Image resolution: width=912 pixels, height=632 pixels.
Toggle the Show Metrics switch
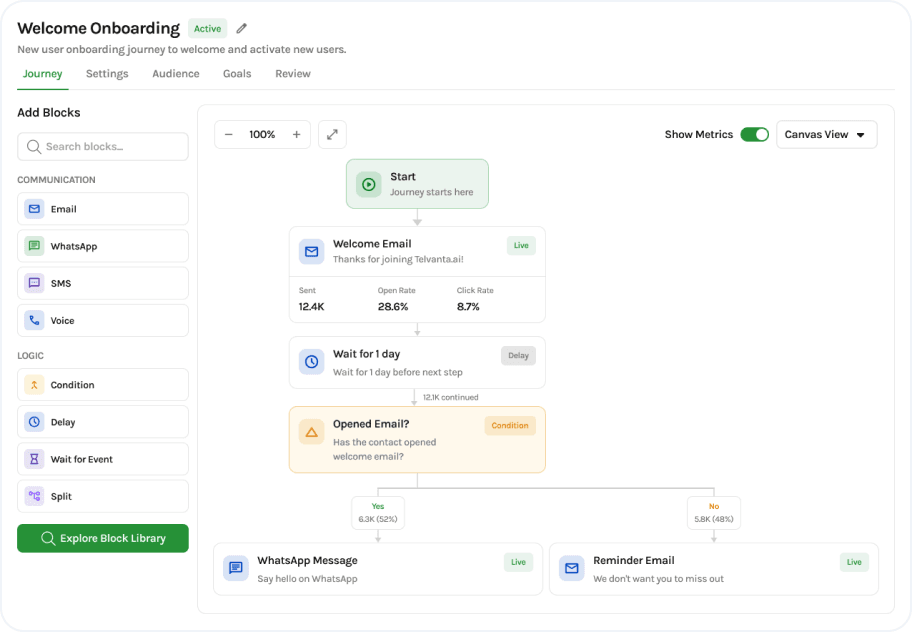coord(754,134)
